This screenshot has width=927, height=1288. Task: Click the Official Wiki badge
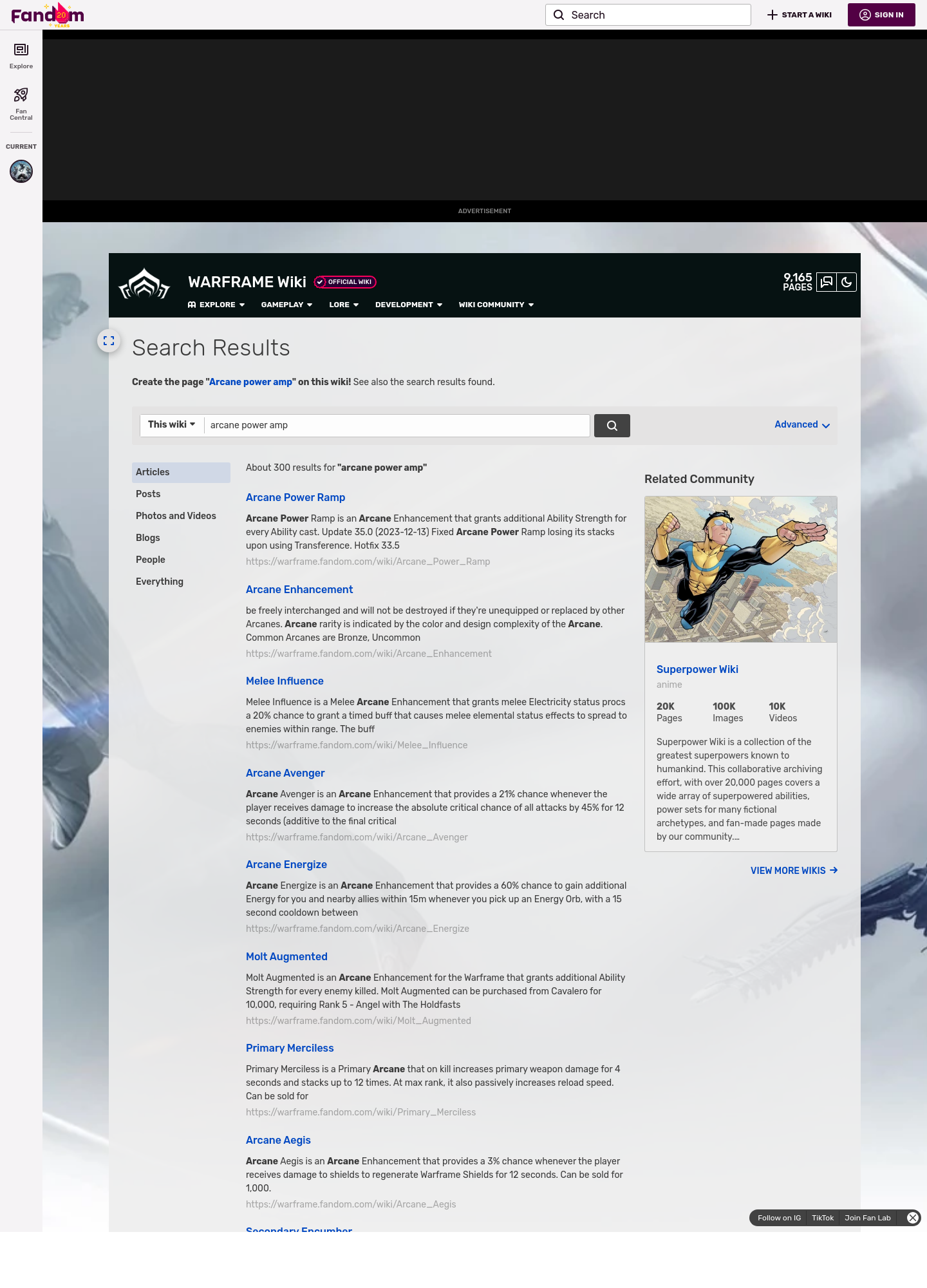tap(345, 282)
